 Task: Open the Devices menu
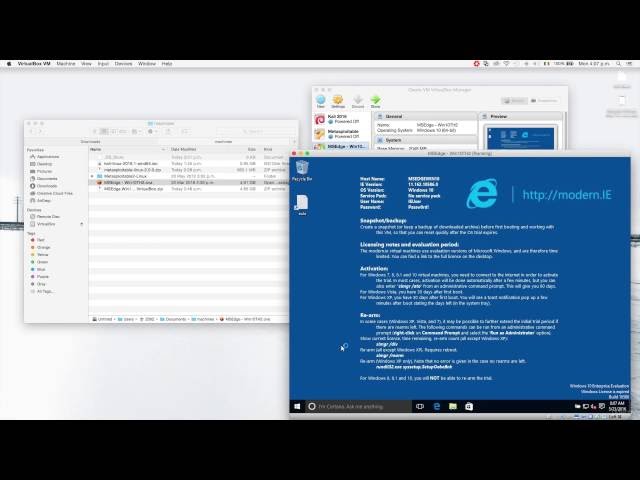pos(123,64)
